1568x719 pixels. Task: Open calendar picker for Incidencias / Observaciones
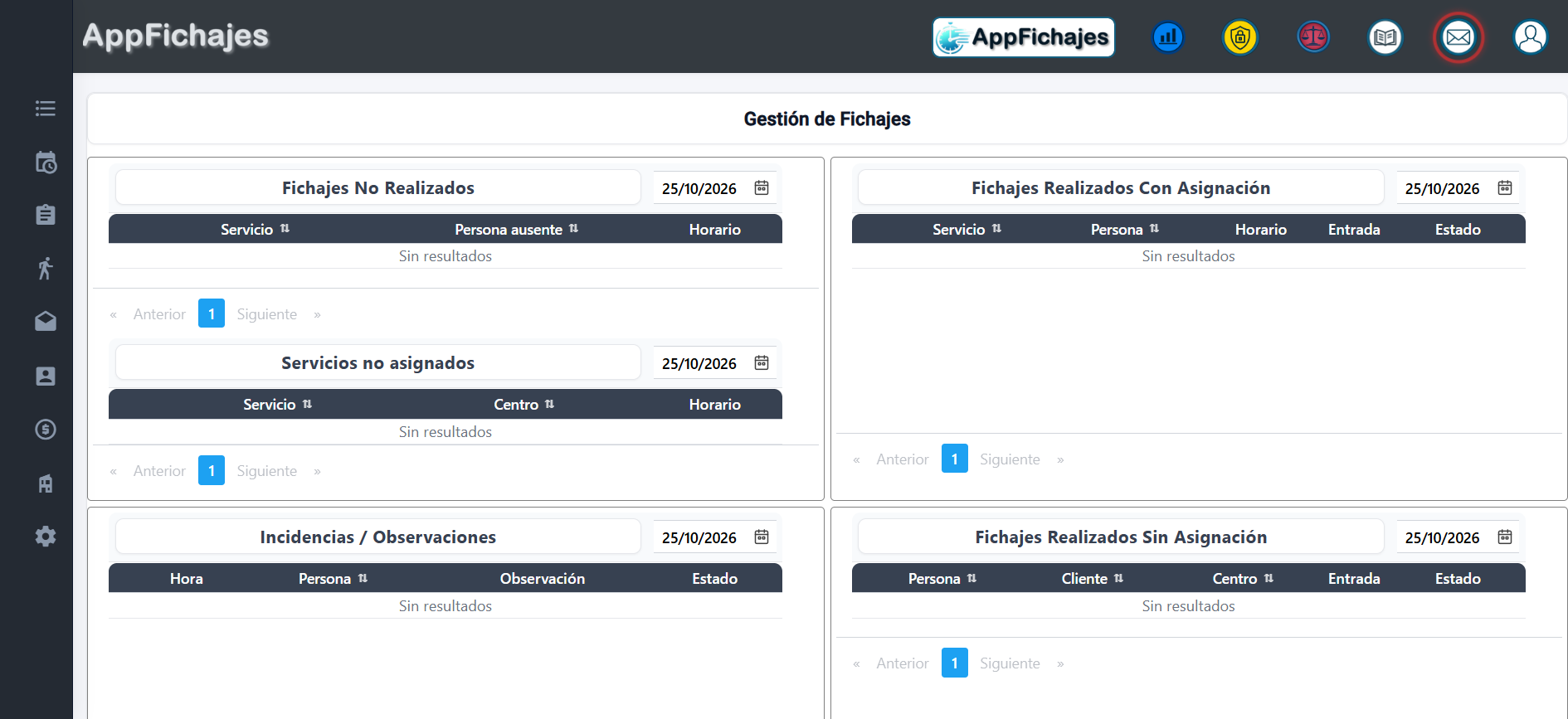762,537
